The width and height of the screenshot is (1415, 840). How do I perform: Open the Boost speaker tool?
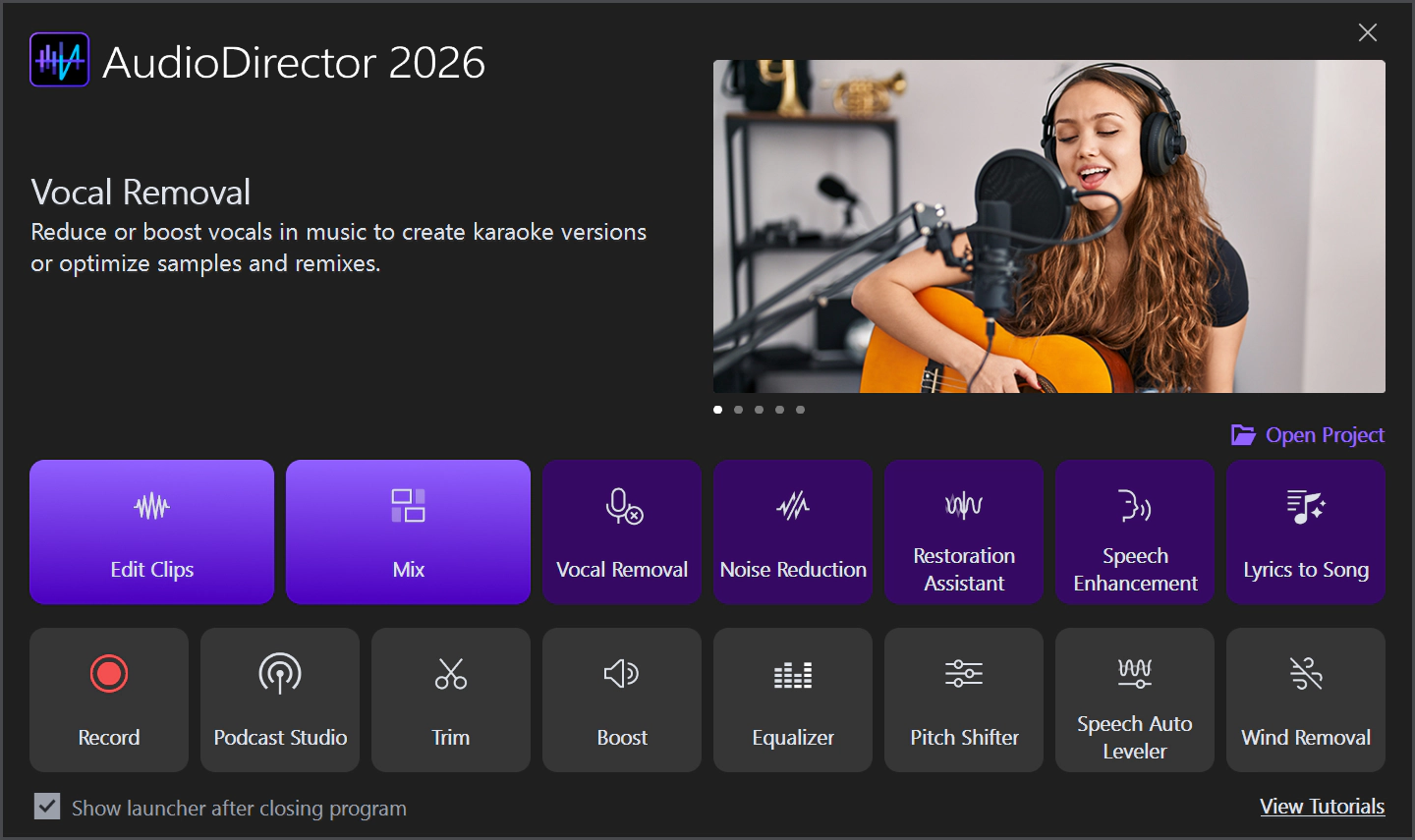[622, 700]
